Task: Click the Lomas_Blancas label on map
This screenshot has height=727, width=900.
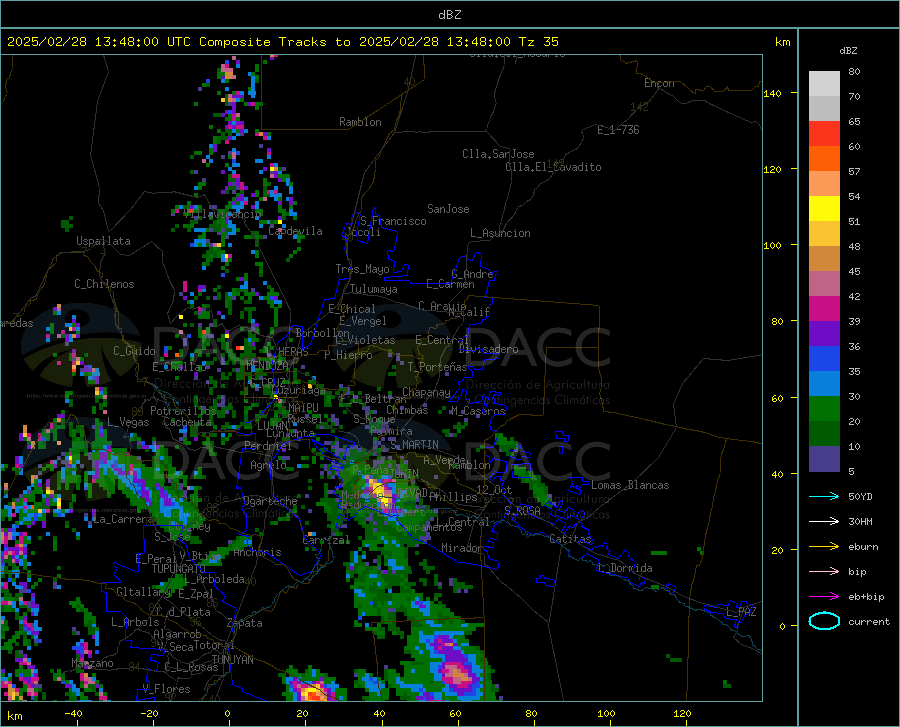Action: (630, 485)
